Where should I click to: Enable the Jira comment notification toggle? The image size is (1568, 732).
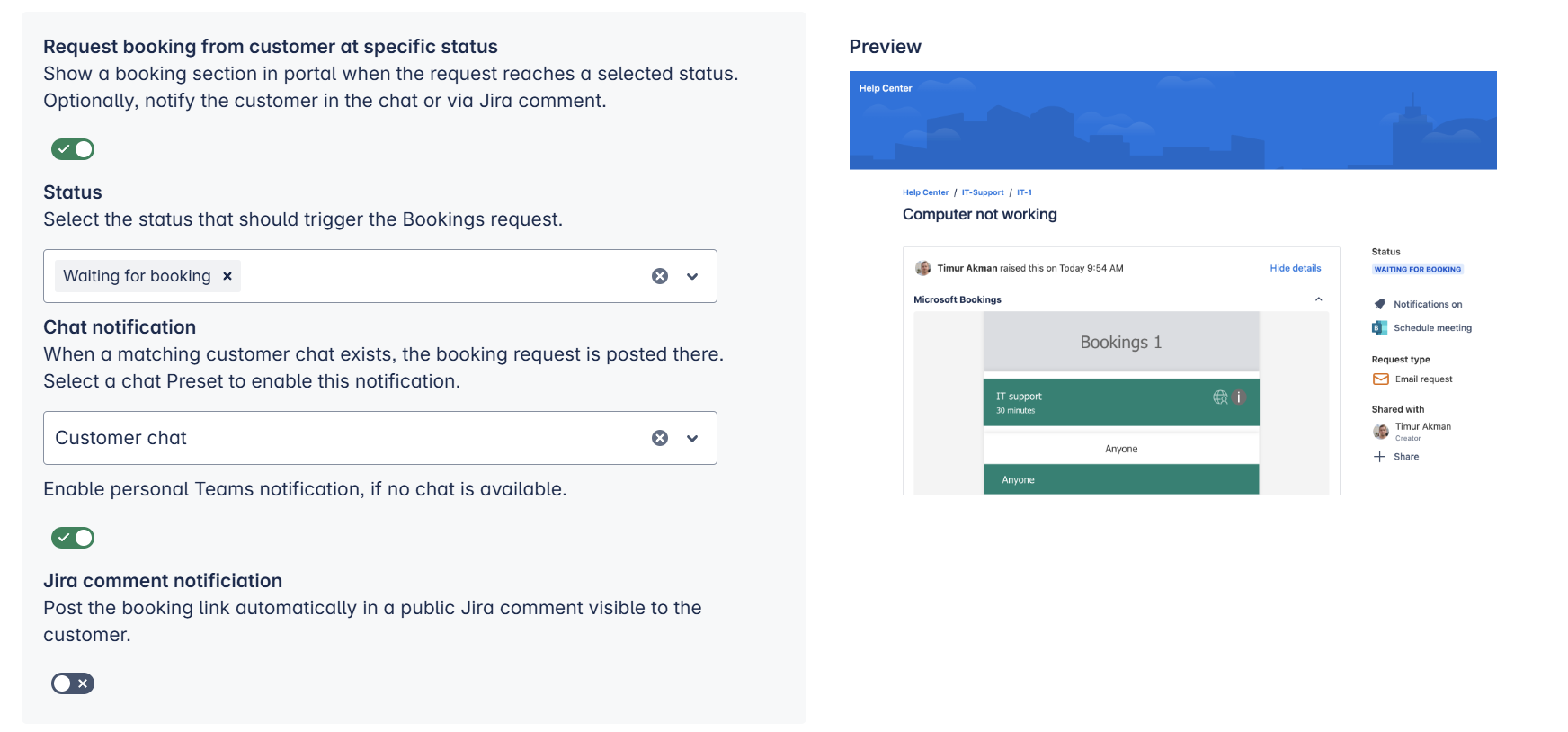click(x=73, y=683)
